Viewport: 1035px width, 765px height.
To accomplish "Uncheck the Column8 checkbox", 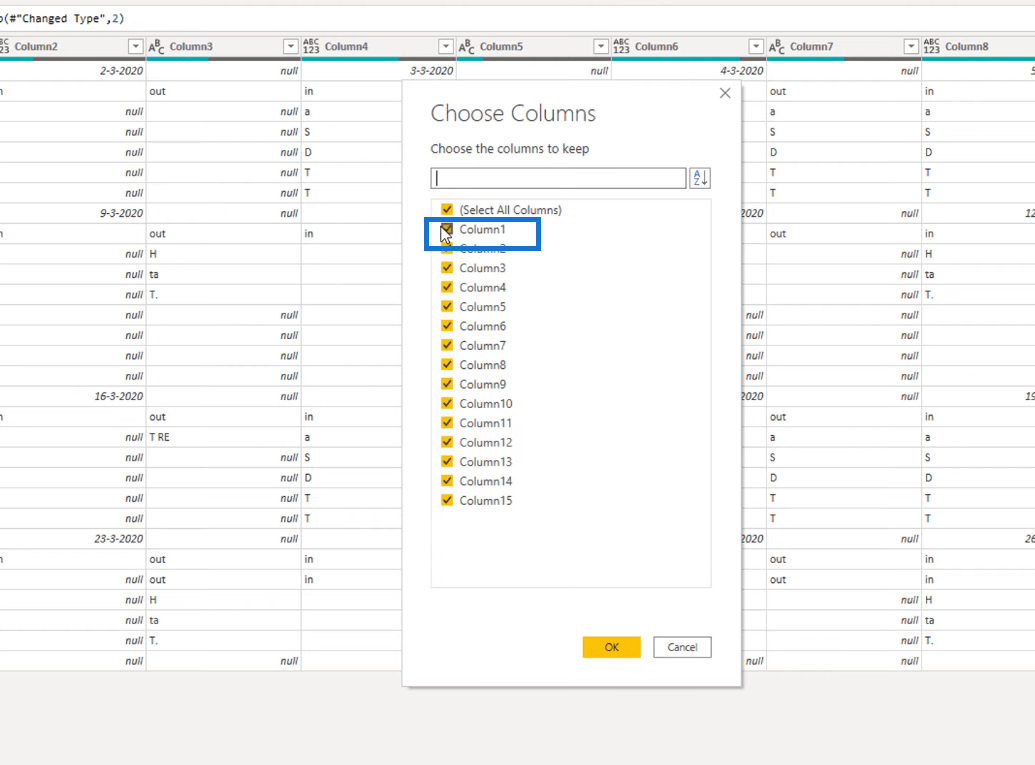I will pos(447,364).
